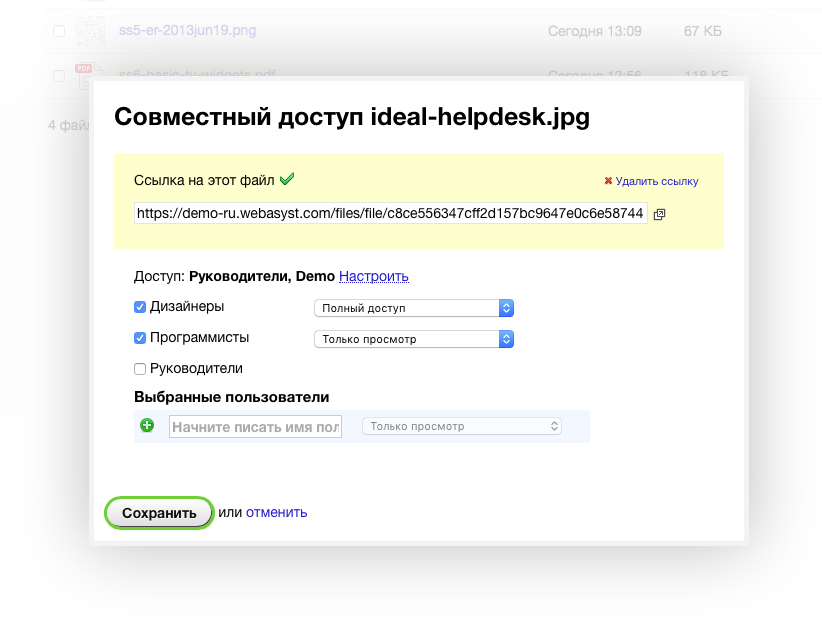Viewport: 822px width, 625px height.
Task: Enable the Руководители group checkbox
Action: click(140, 369)
